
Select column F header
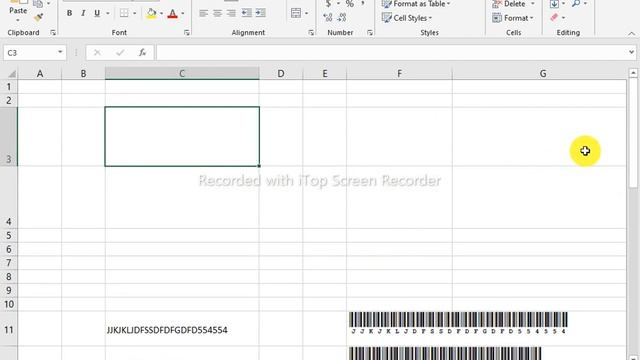point(399,74)
